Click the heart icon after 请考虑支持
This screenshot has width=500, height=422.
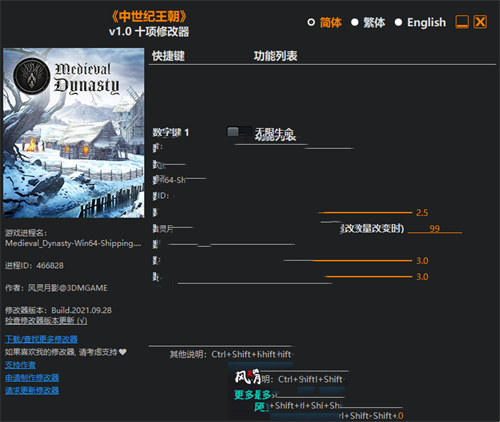[x=123, y=352]
